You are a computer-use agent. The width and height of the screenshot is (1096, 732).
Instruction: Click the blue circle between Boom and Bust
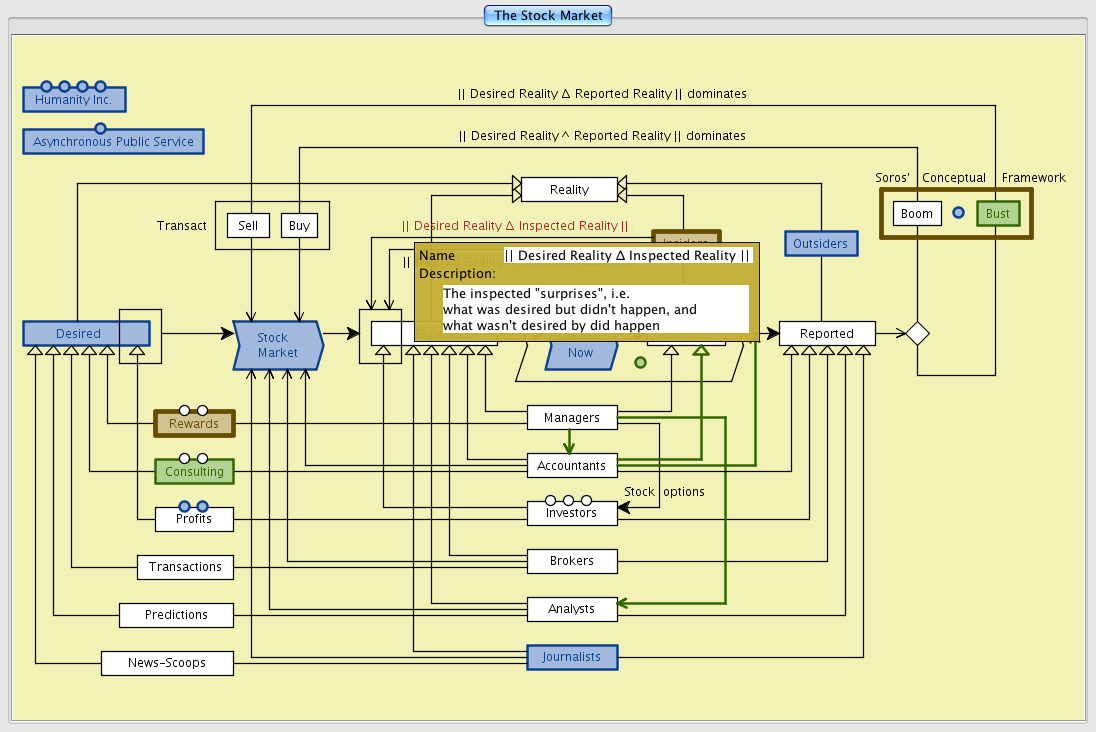pyautogui.click(x=958, y=213)
